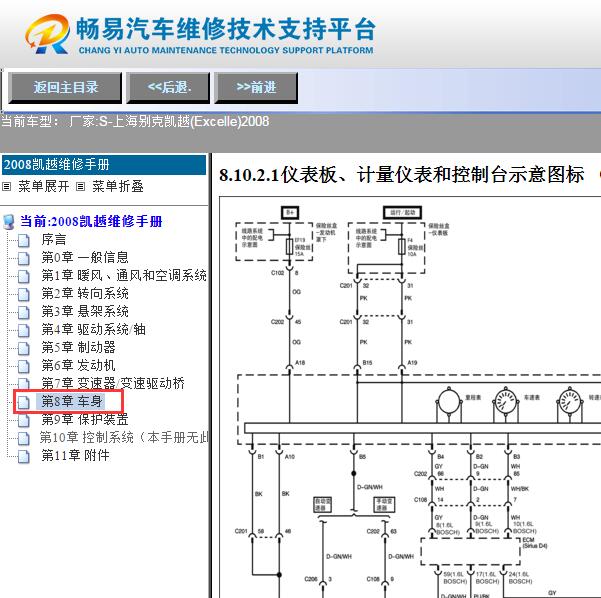Click the page icon next to 第2章
The height and width of the screenshot is (598, 601).
coord(24,294)
